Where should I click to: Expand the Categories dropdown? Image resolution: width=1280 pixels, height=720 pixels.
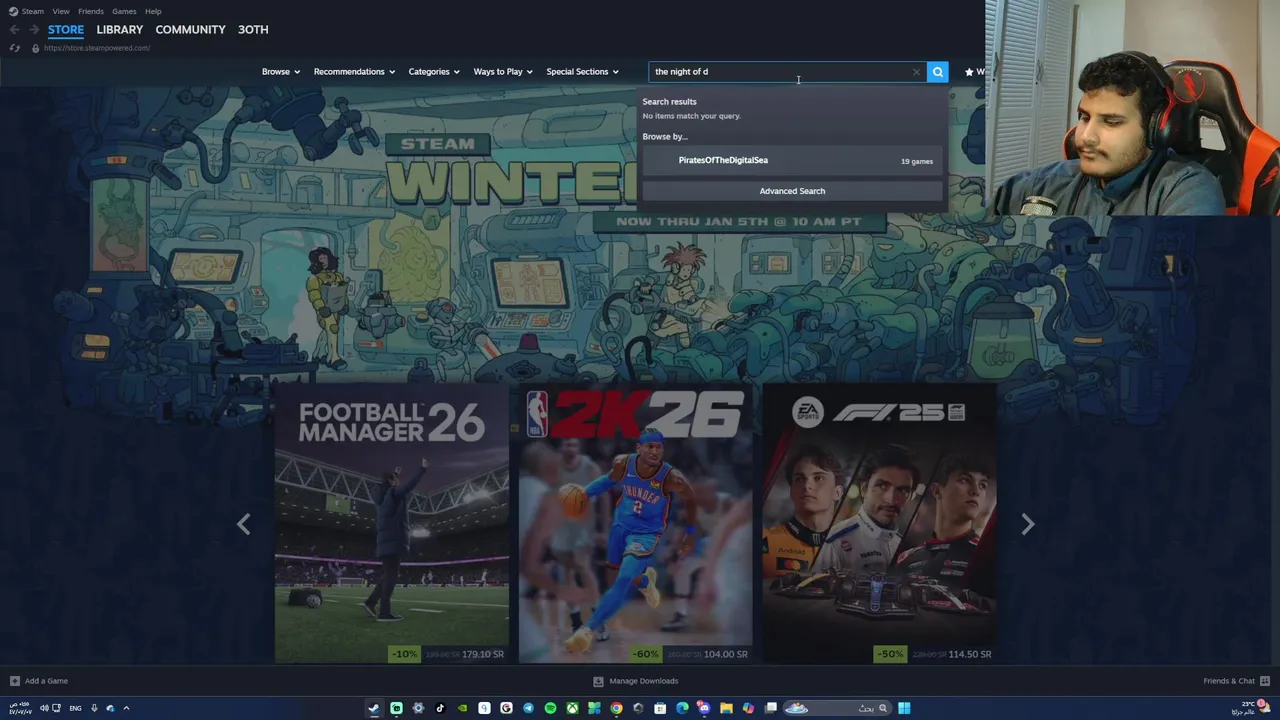[x=433, y=72]
